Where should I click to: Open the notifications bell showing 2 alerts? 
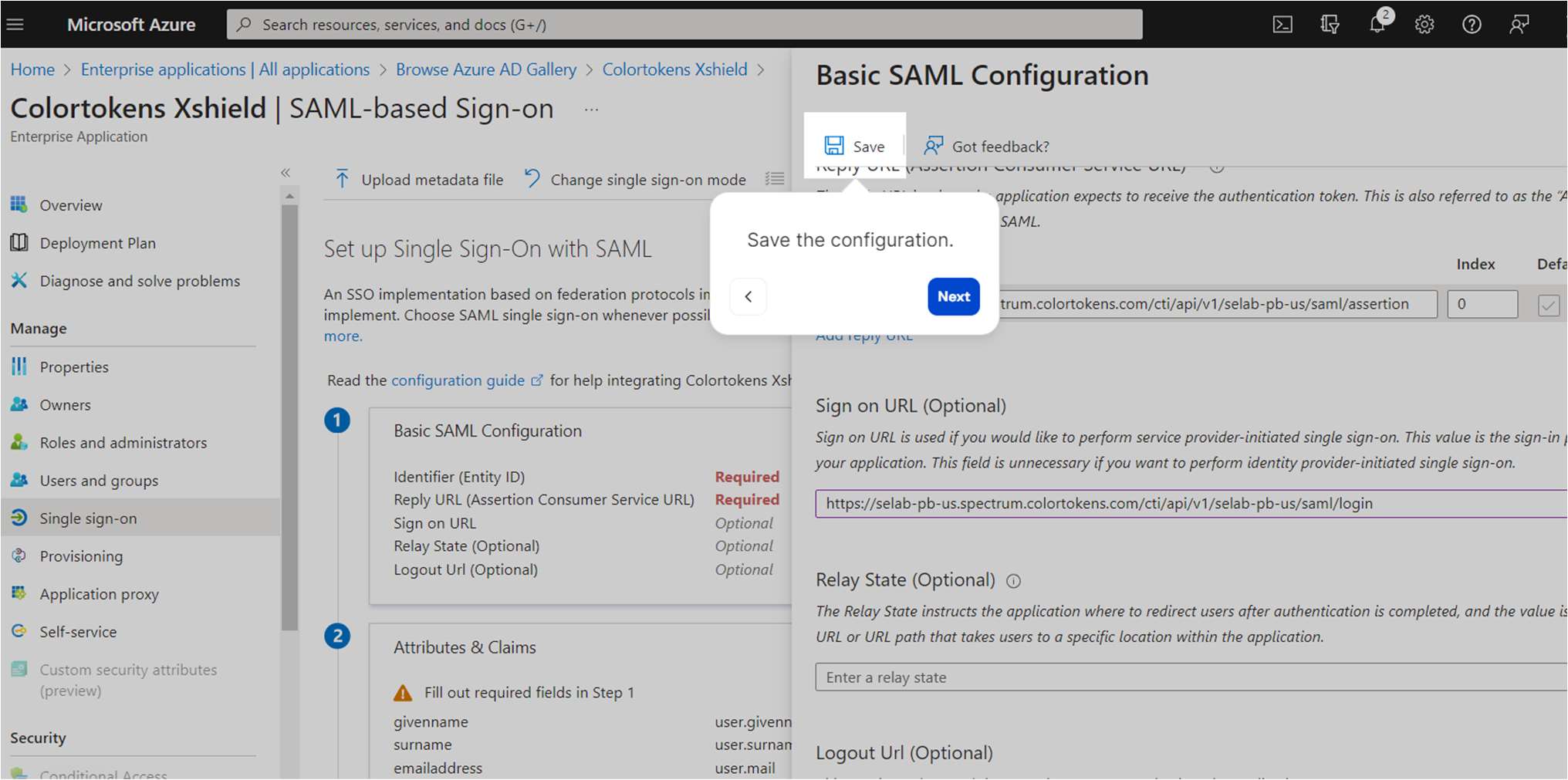click(x=1376, y=24)
